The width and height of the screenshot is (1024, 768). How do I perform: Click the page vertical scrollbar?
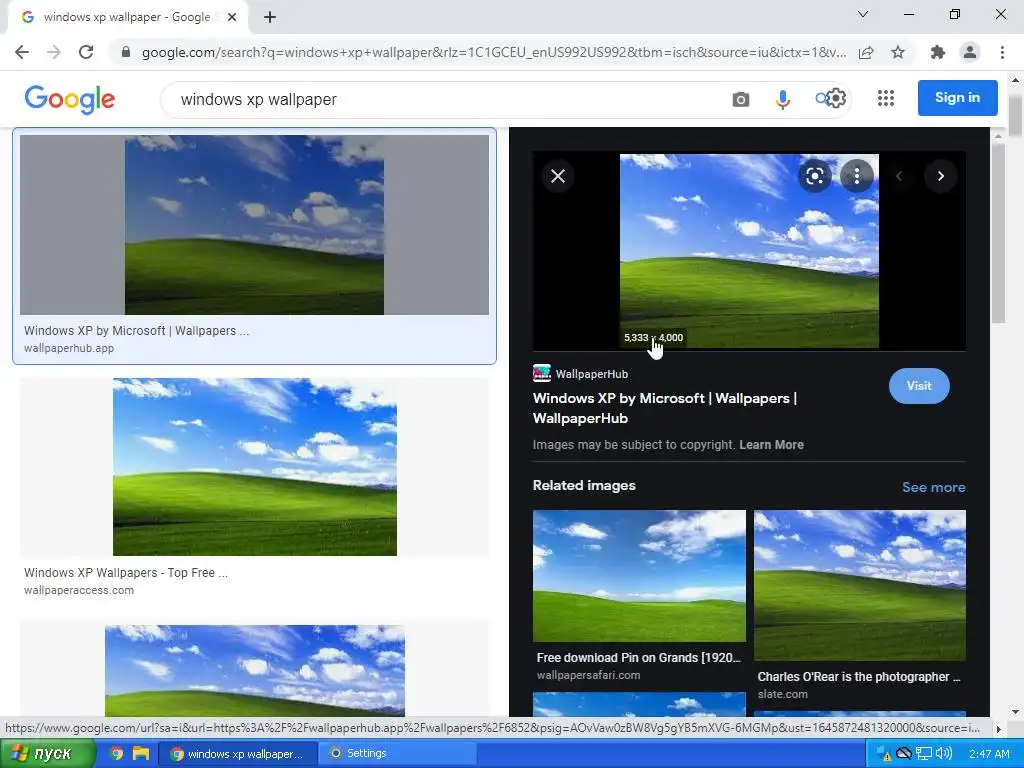[x=1016, y=114]
